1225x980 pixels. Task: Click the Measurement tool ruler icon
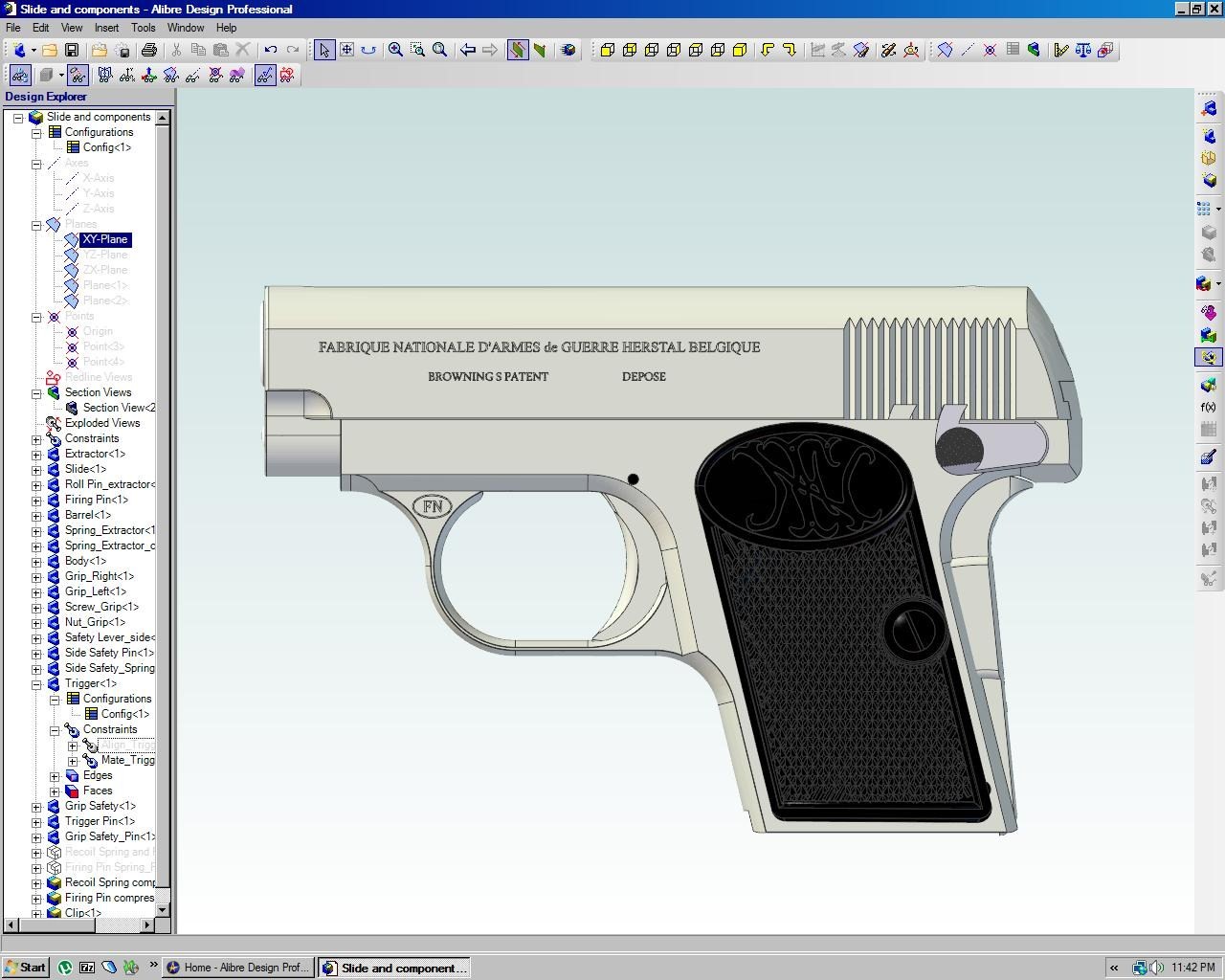coord(1060,50)
